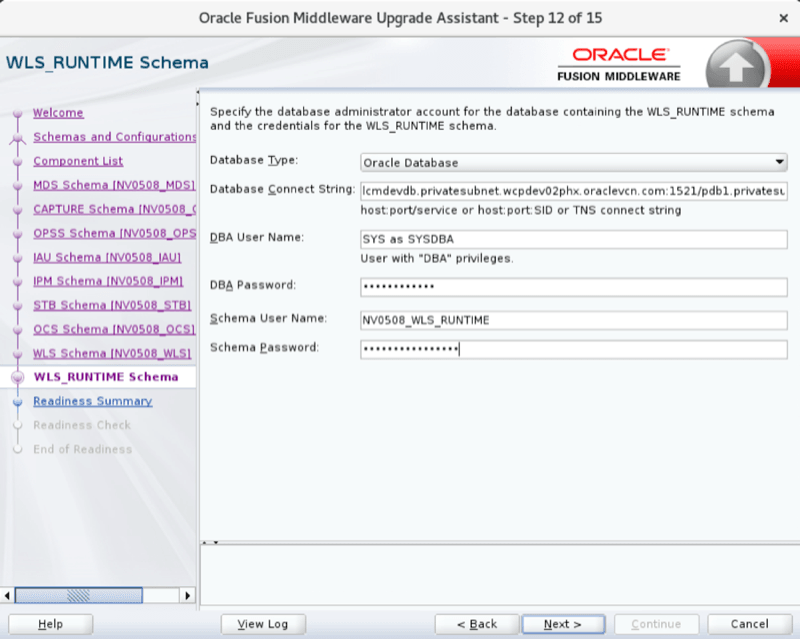Focus the DBA User Name field

coord(573,239)
